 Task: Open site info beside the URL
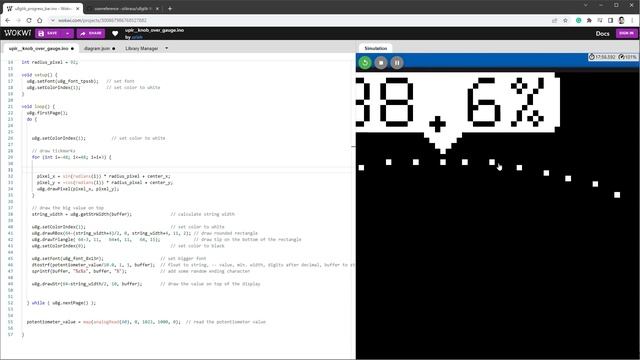coord(53,20)
